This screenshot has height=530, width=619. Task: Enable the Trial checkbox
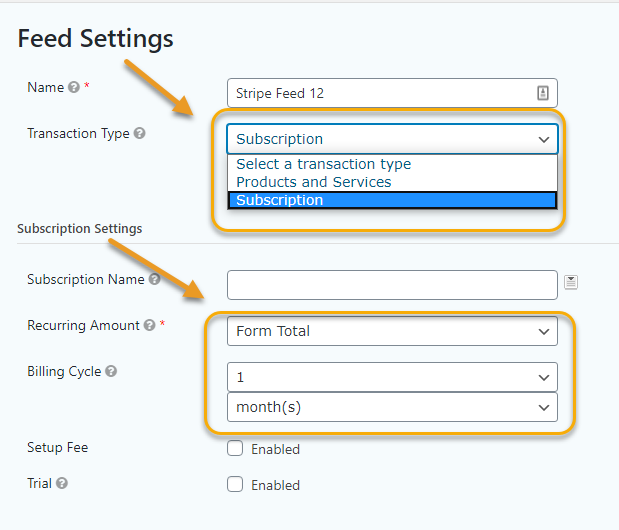pyautogui.click(x=235, y=484)
